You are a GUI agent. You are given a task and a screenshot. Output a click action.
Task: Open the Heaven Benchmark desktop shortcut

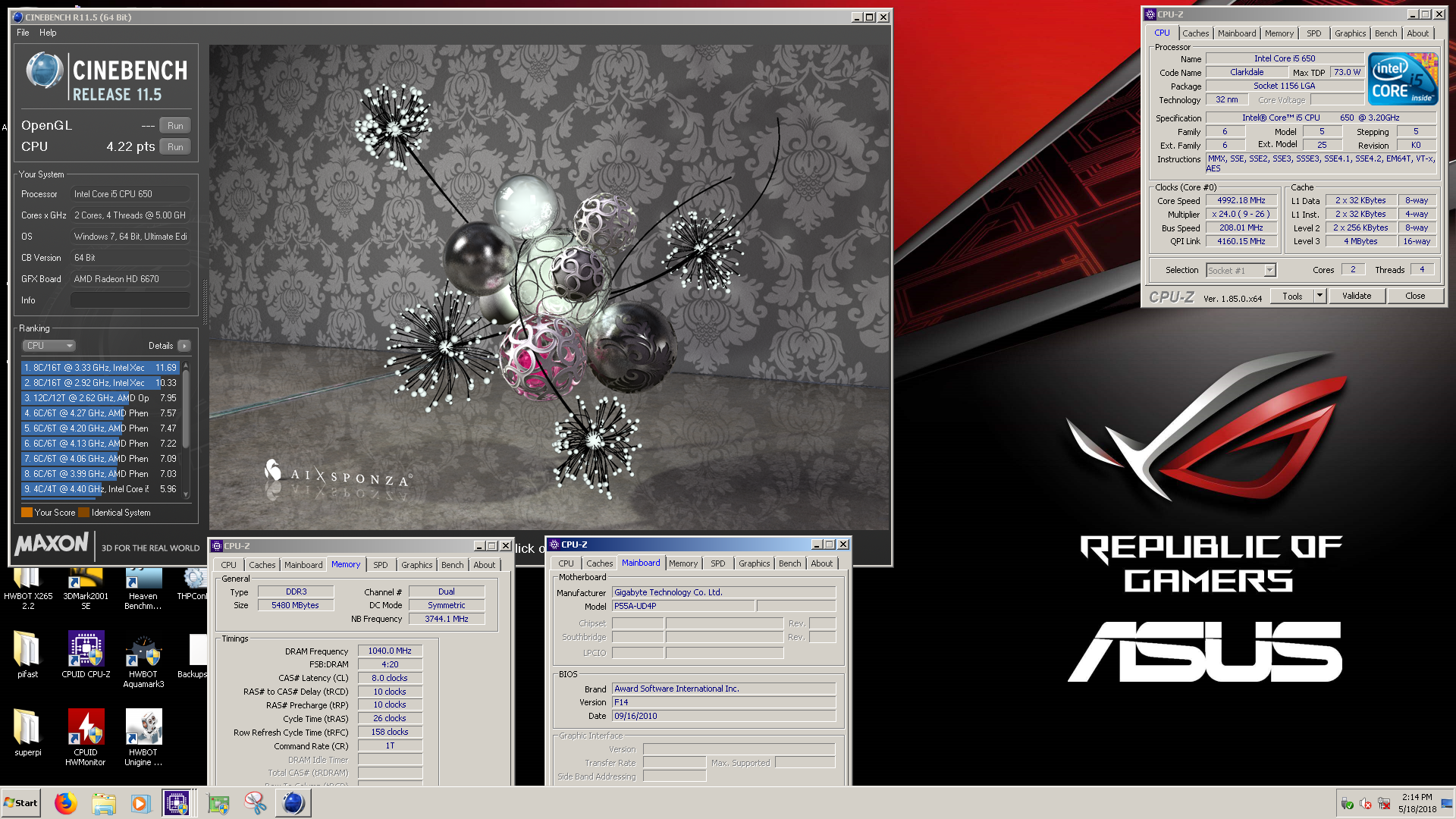143,589
